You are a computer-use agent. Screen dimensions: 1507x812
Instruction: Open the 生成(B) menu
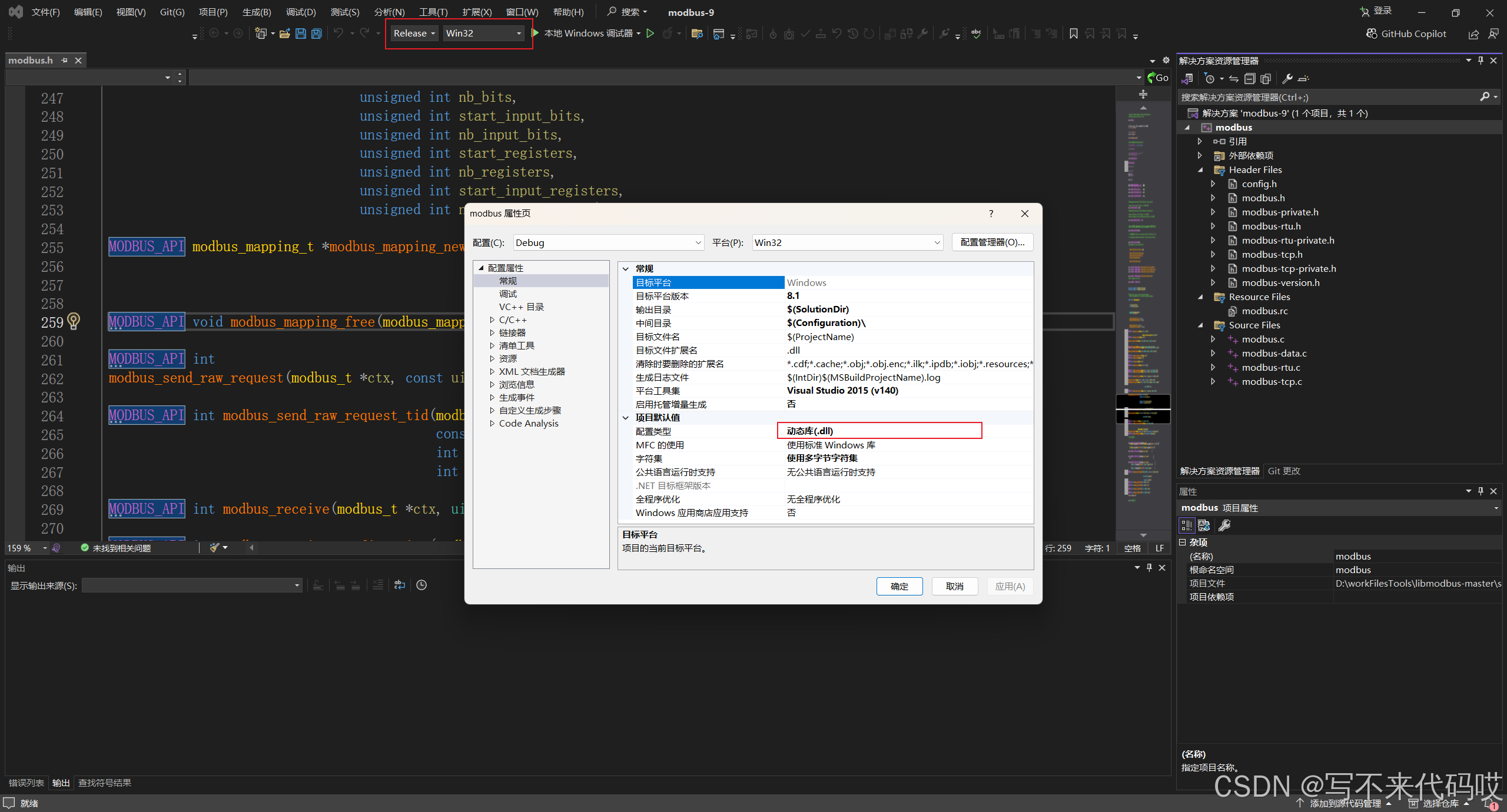(x=256, y=12)
